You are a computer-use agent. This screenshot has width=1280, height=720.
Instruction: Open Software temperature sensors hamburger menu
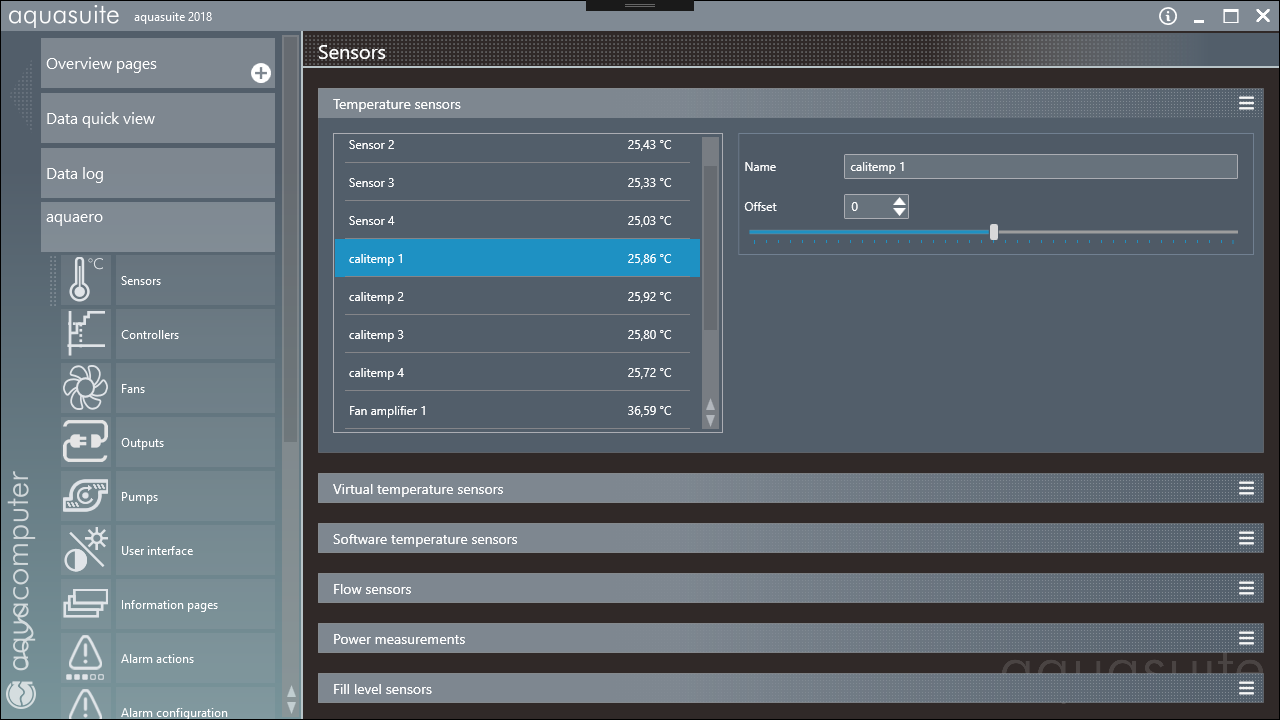pos(1246,538)
